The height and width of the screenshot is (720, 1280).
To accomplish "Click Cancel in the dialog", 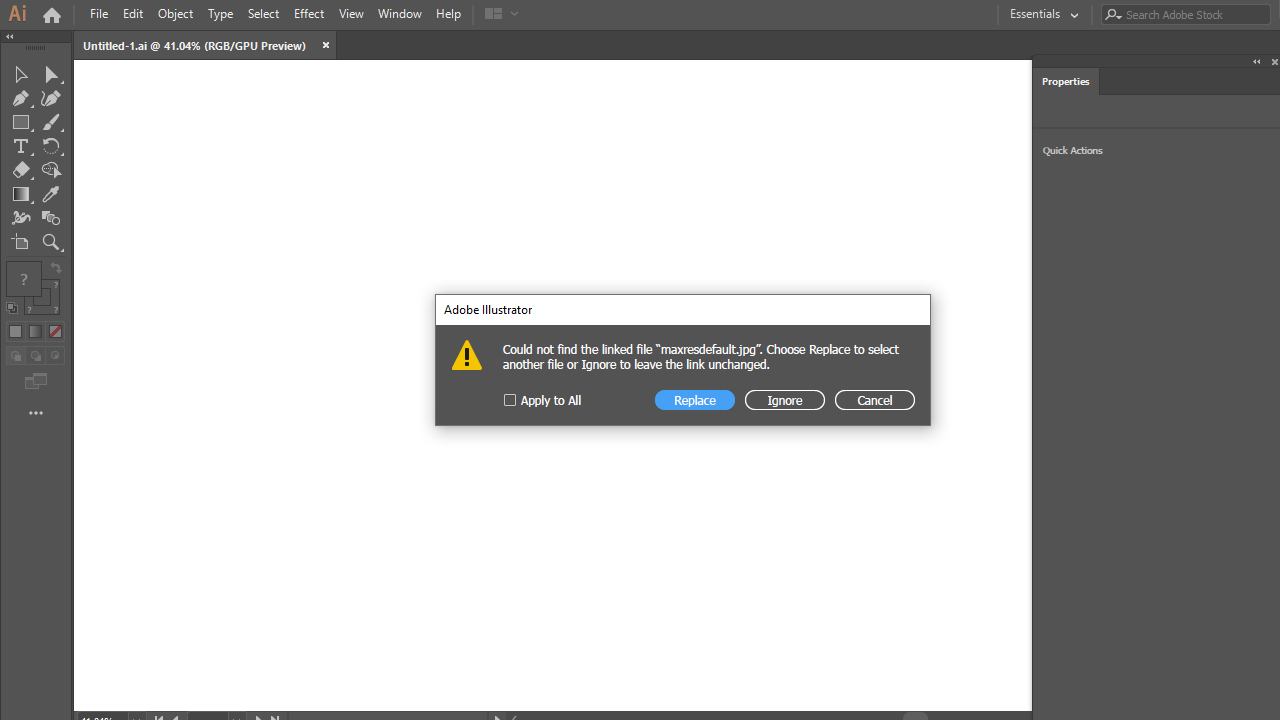I will 875,400.
